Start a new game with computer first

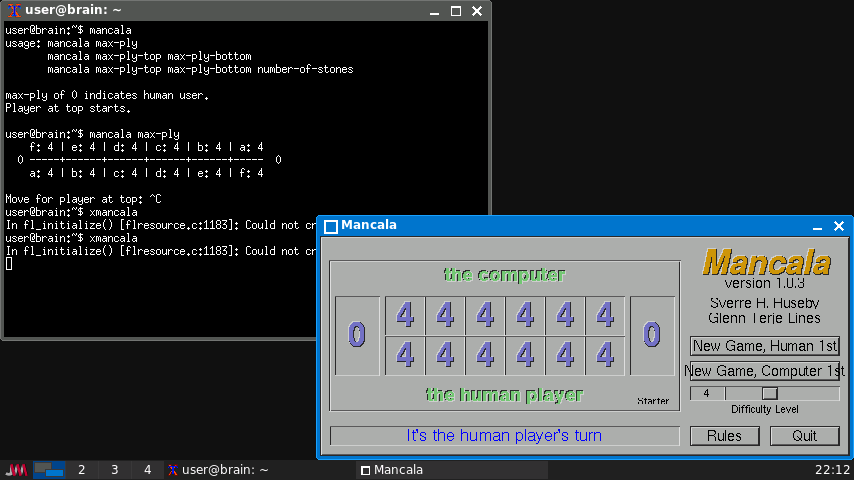[765, 371]
